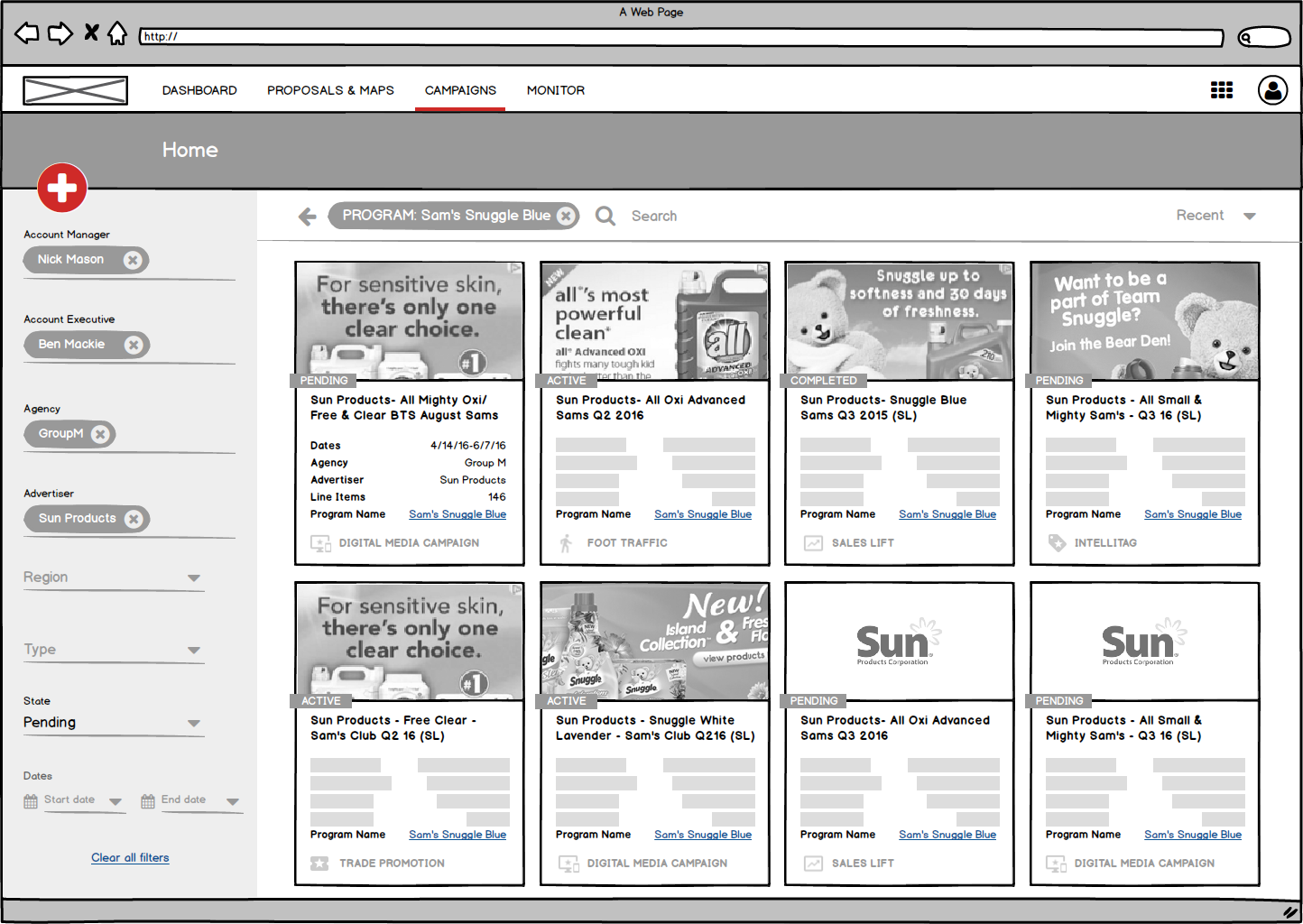The height and width of the screenshot is (924, 1303).
Task: Remove the Ben Mackie filter chip
Action: 134,345
